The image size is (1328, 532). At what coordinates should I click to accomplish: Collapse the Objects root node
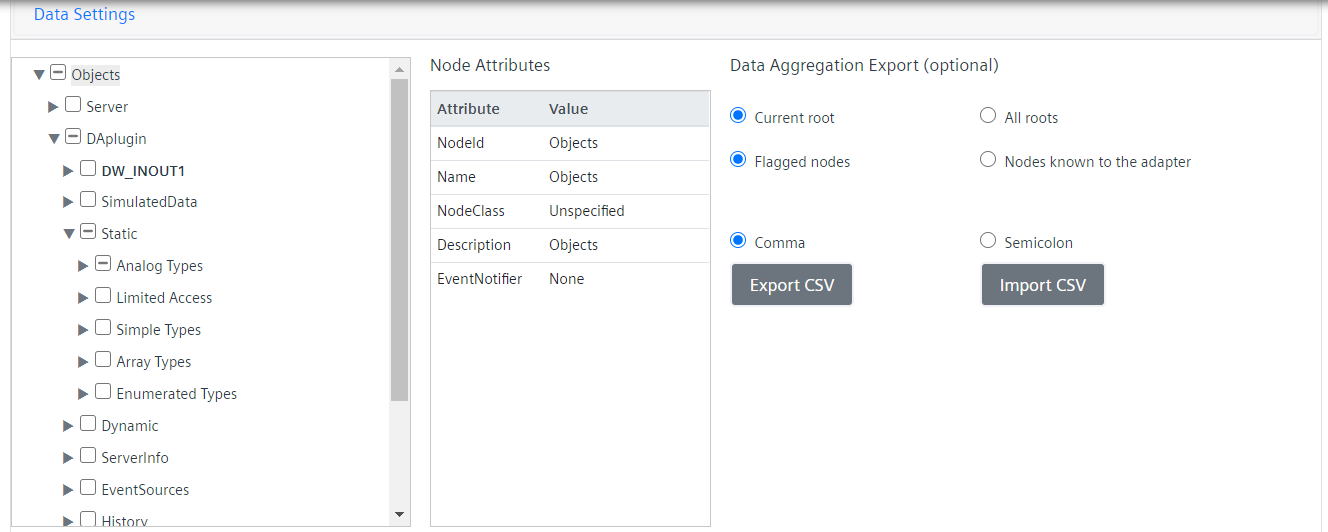[39, 74]
